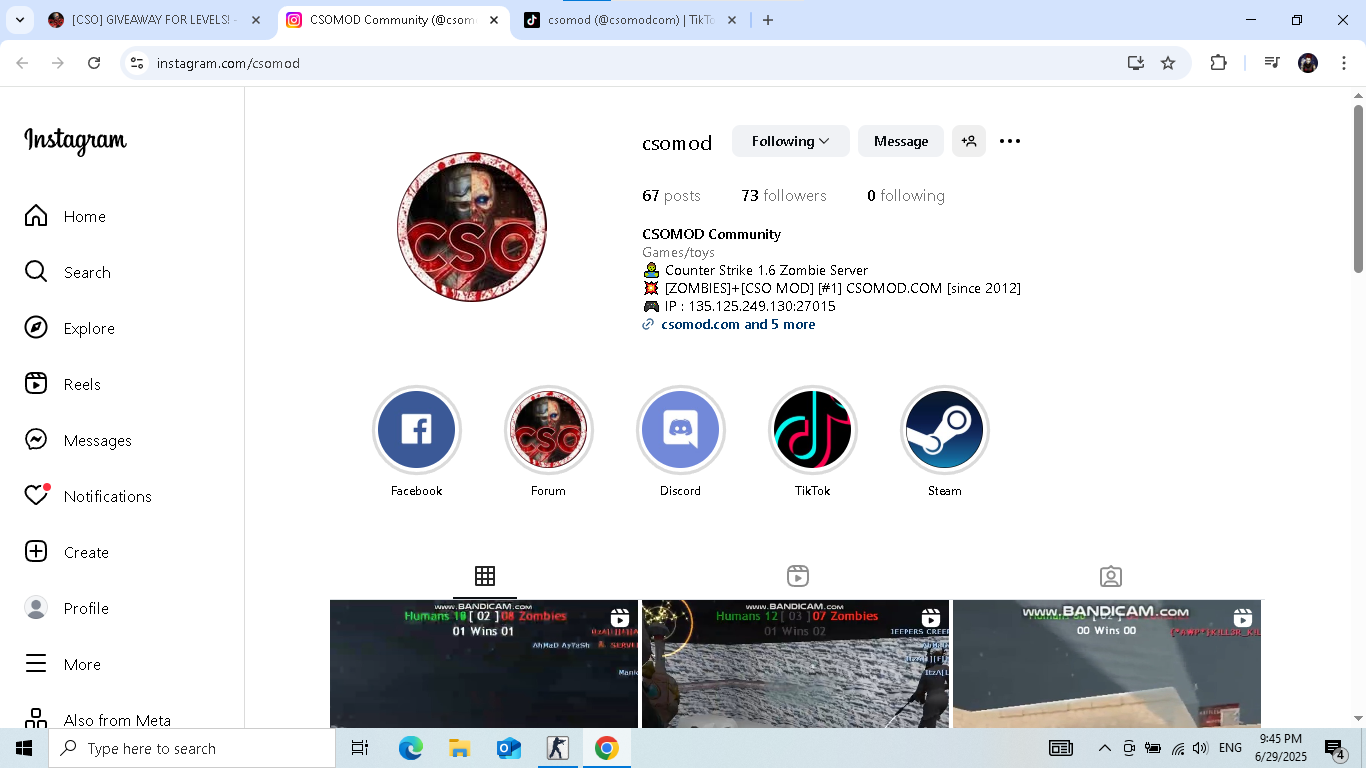Switch to the csomod TikTok browser tab
1366x768 pixels.
coord(630,20)
